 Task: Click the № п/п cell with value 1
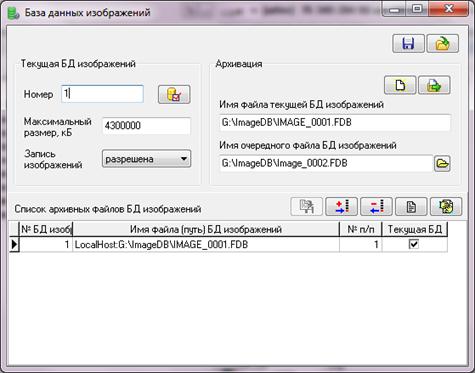point(360,245)
